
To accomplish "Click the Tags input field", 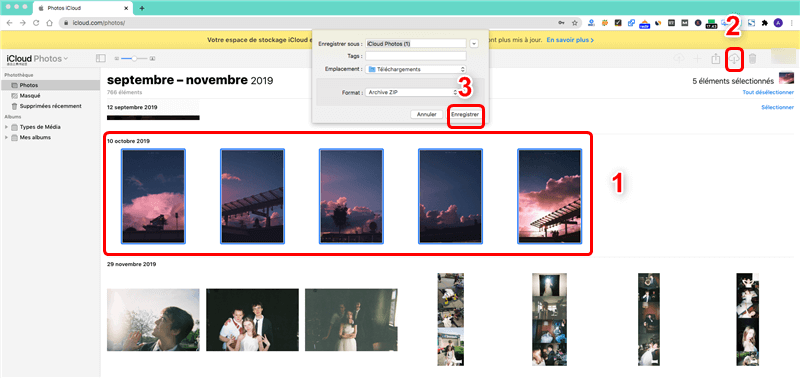I will click(x=416, y=56).
